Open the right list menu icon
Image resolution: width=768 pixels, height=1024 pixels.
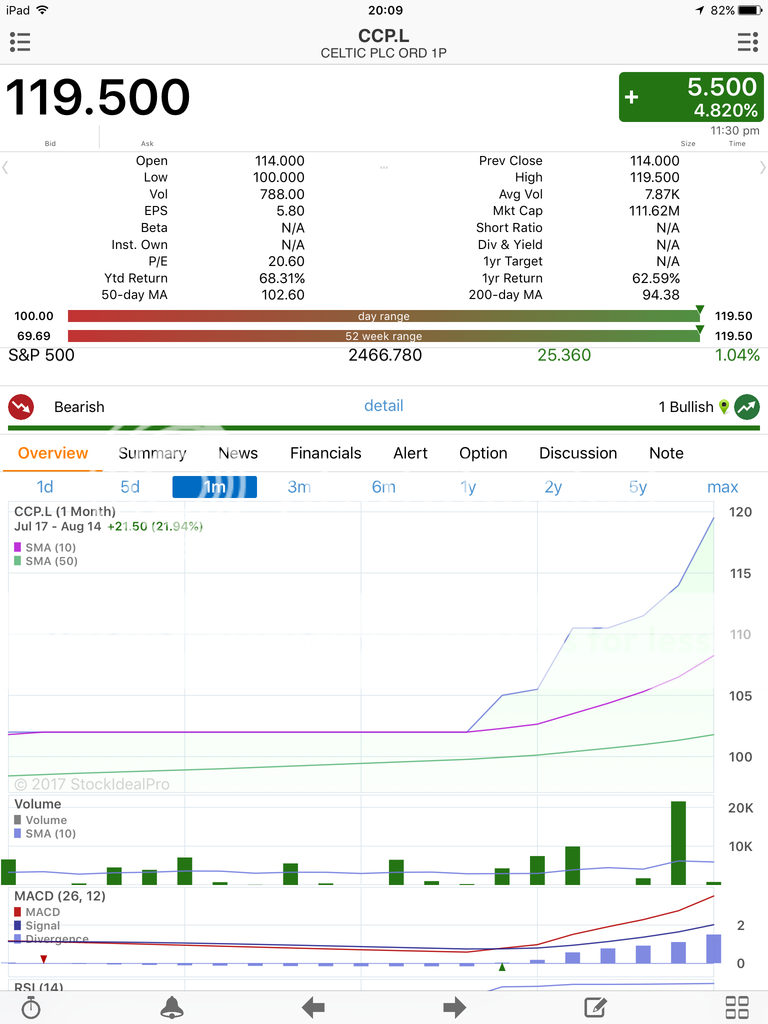point(747,42)
